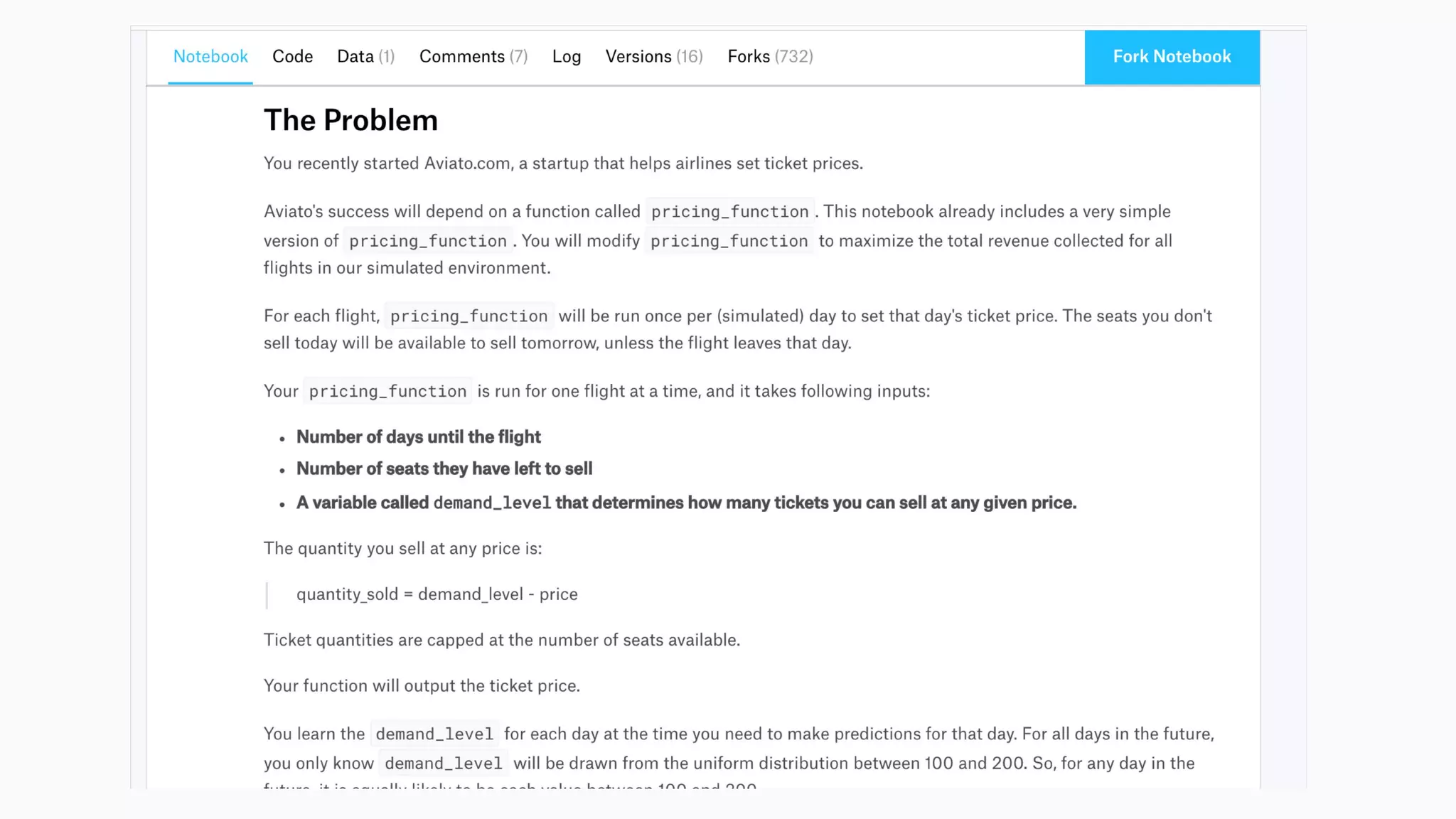Click pricing_function code after "You will modify"
1456x819 pixels.
point(729,241)
